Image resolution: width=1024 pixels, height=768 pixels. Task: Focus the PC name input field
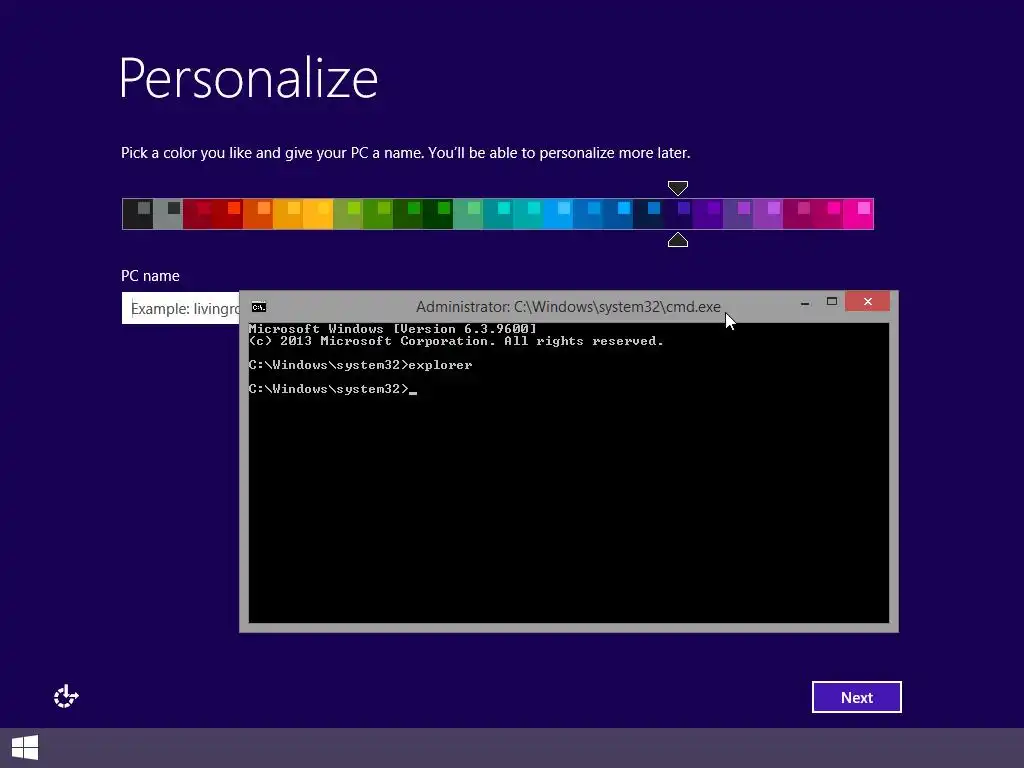click(180, 308)
